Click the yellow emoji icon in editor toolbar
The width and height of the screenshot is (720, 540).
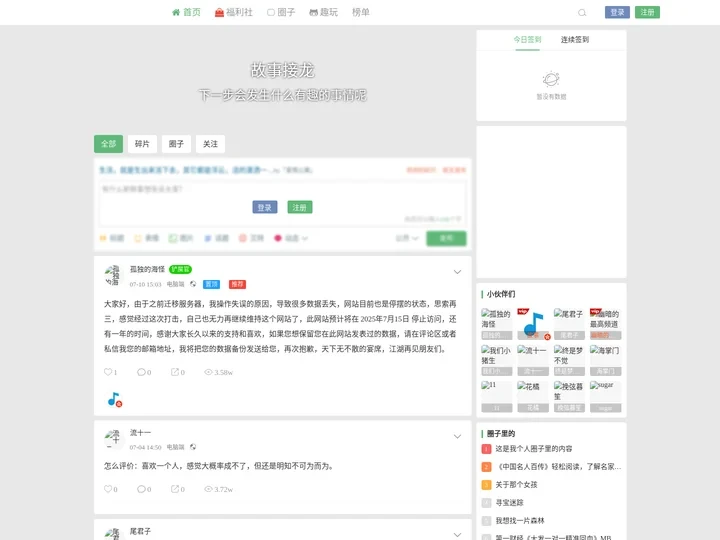click(x=138, y=238)
